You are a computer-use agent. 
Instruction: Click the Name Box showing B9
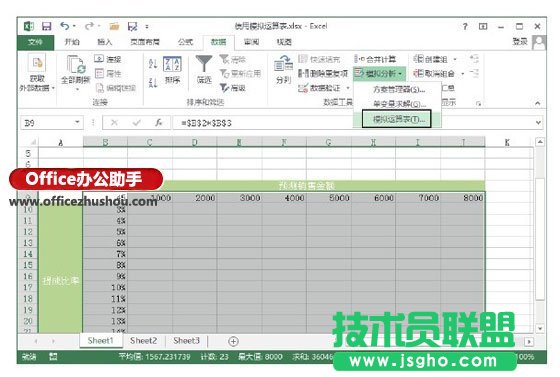pos(48,123)
